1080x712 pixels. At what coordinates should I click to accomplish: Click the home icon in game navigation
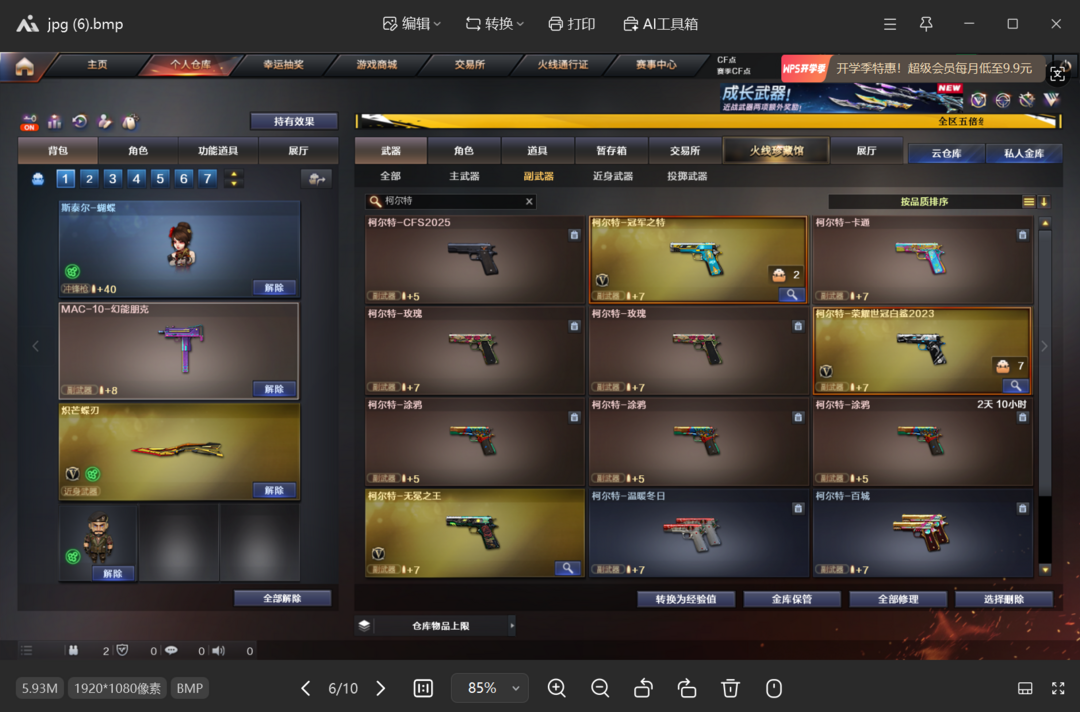click(25, 66)
